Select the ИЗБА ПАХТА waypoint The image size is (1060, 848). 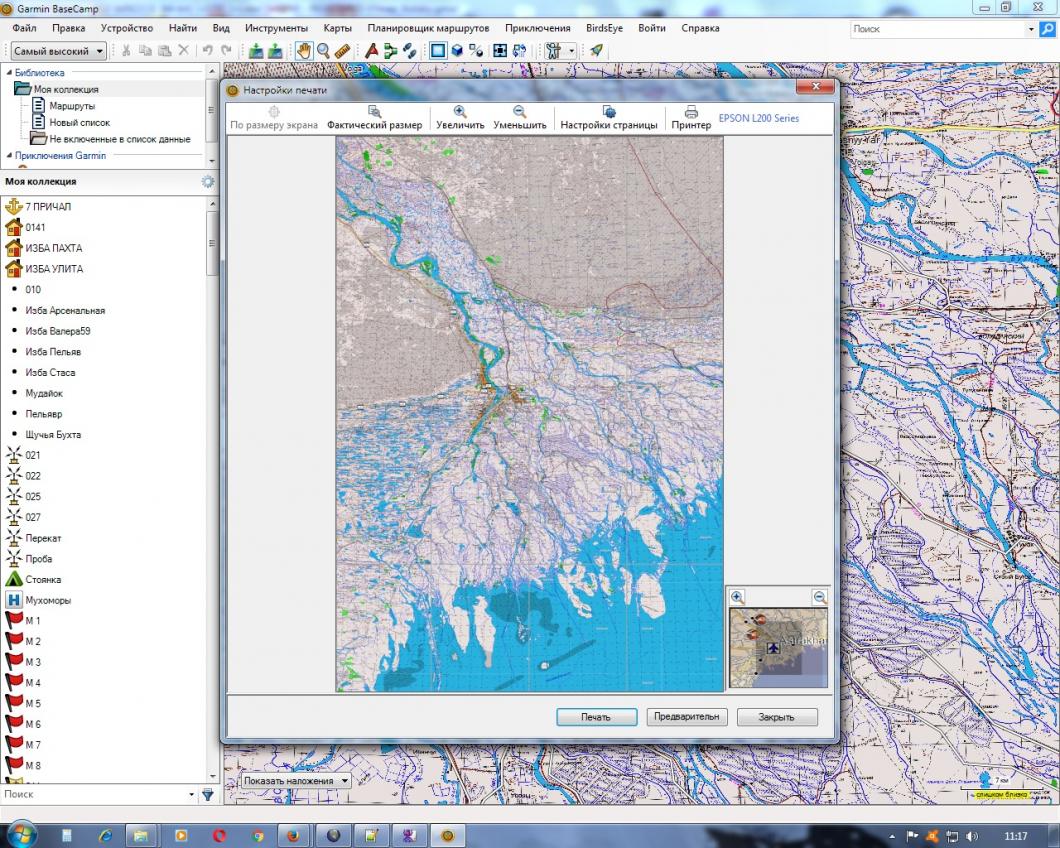pos(54,248)
